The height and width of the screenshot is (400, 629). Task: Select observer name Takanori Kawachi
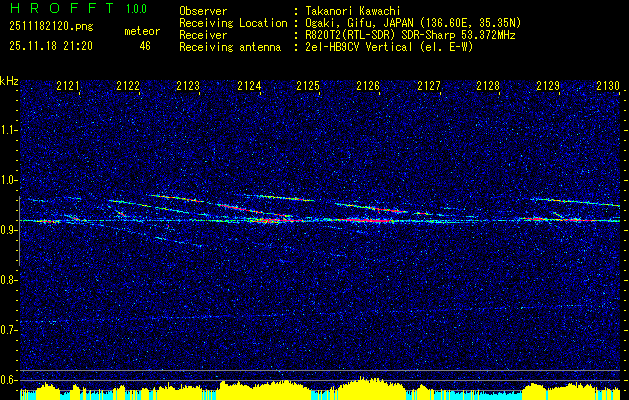(x=353, y=11)
